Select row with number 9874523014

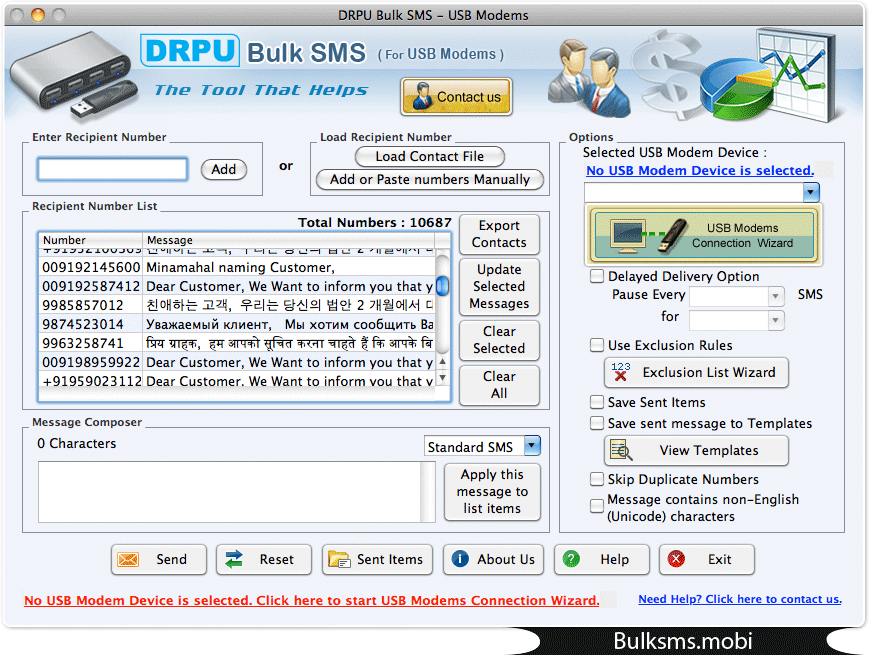pos(237,324)
